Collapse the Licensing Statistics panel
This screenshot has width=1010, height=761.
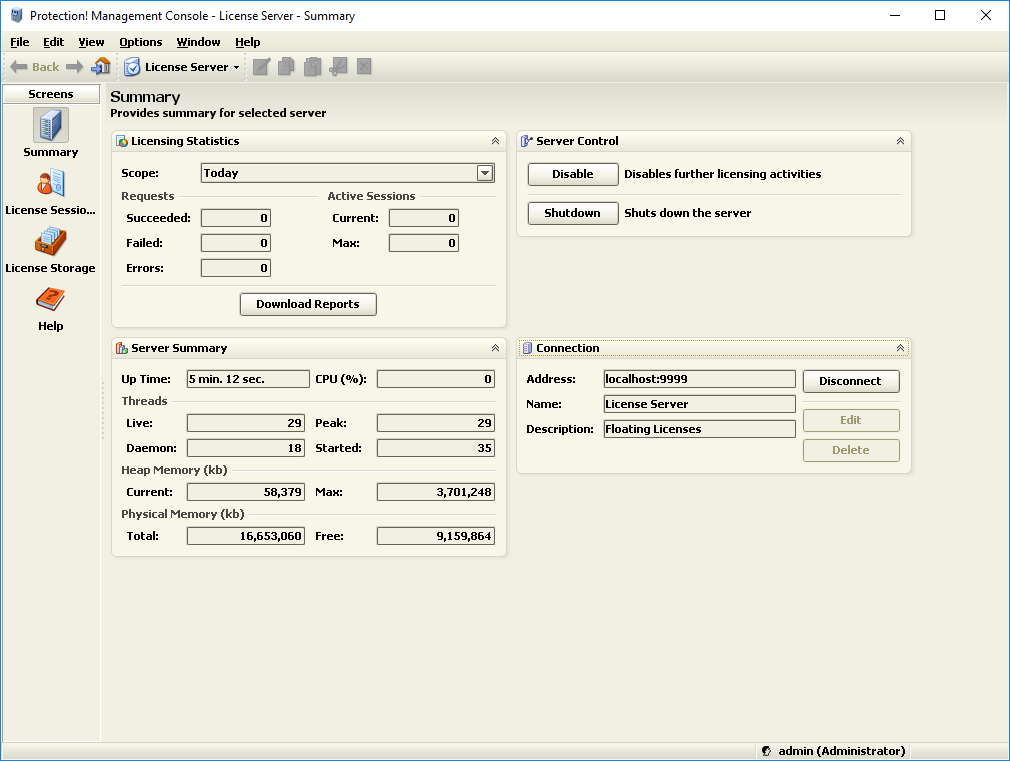[495, 141]
